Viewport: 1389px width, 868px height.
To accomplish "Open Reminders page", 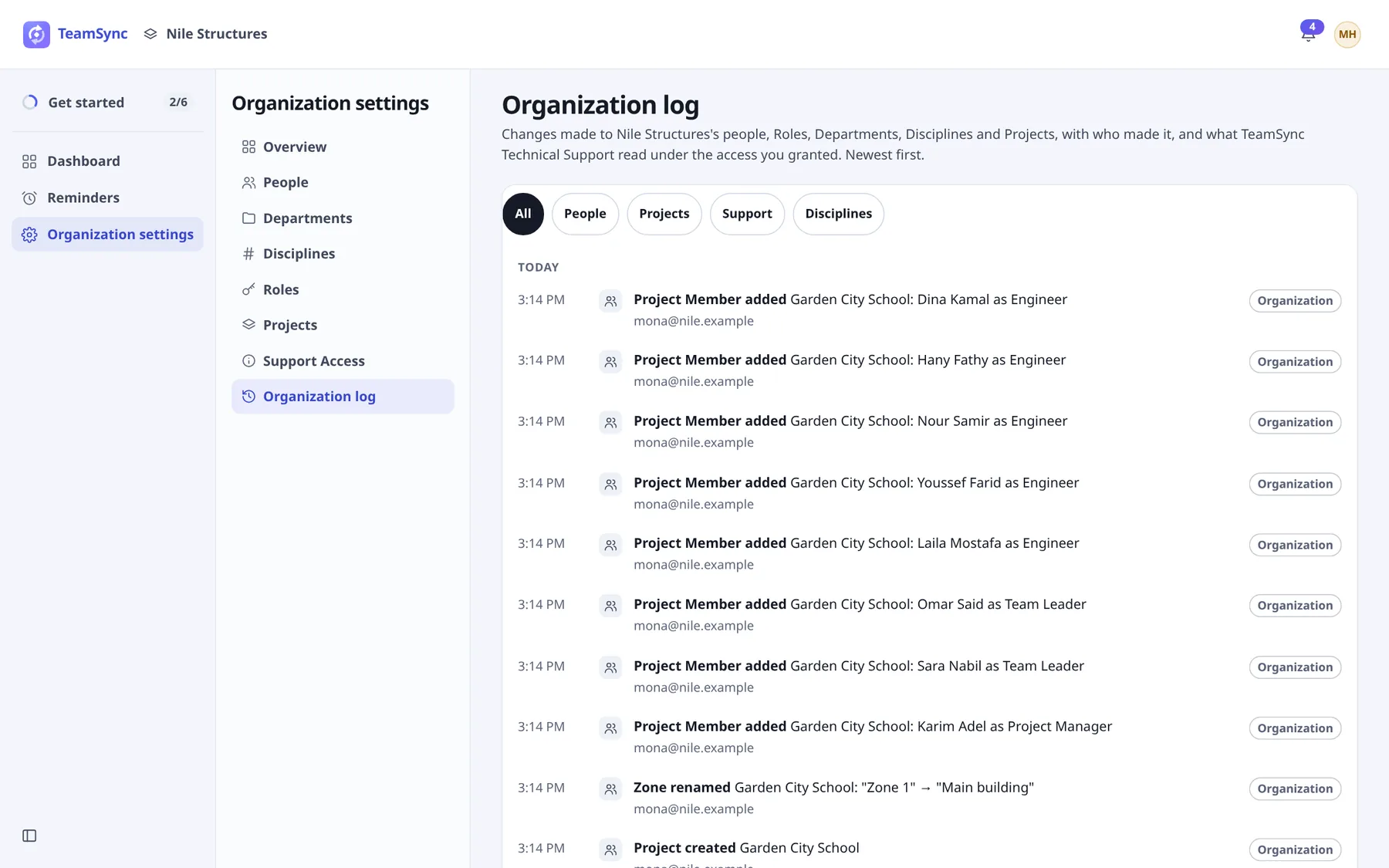I will click(x=107, y=198).
